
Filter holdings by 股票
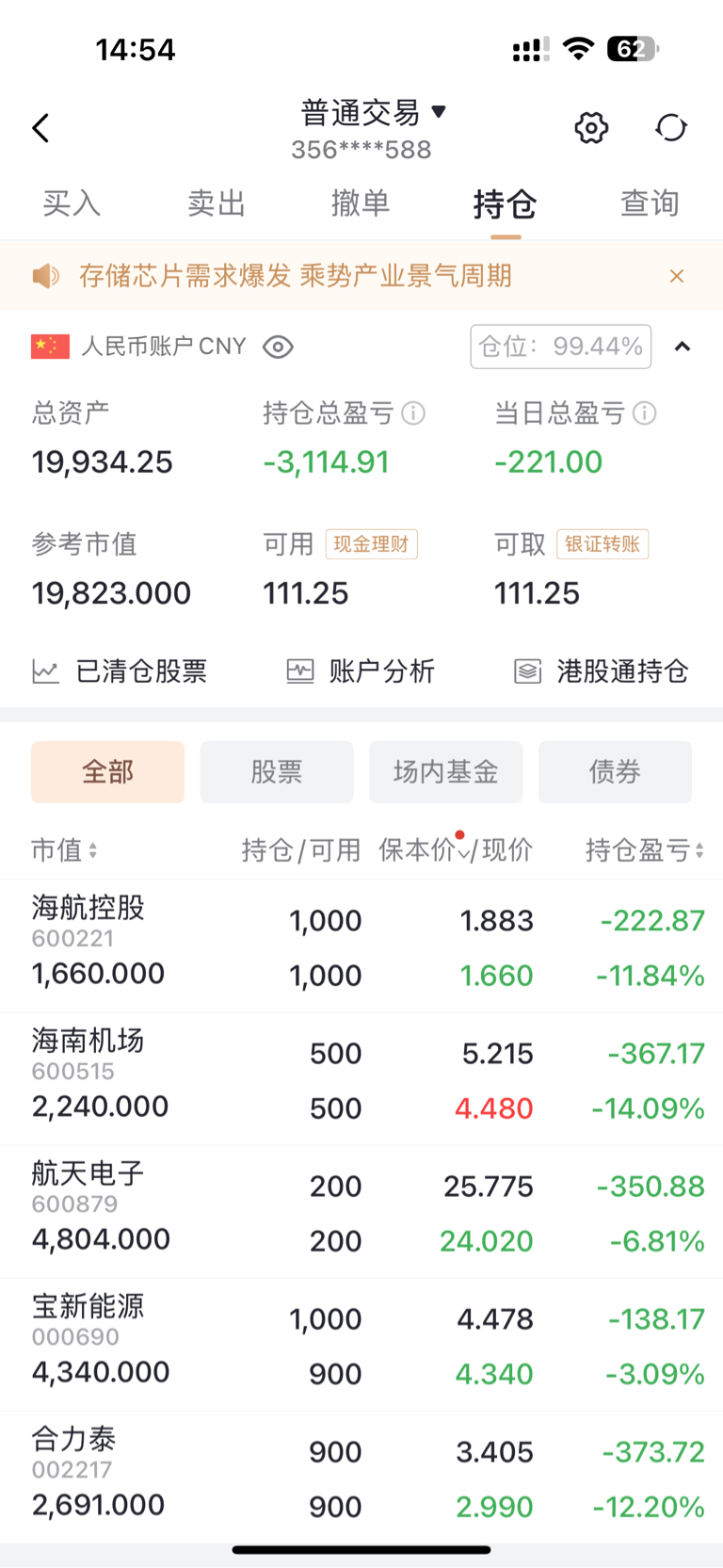[277, 772]
